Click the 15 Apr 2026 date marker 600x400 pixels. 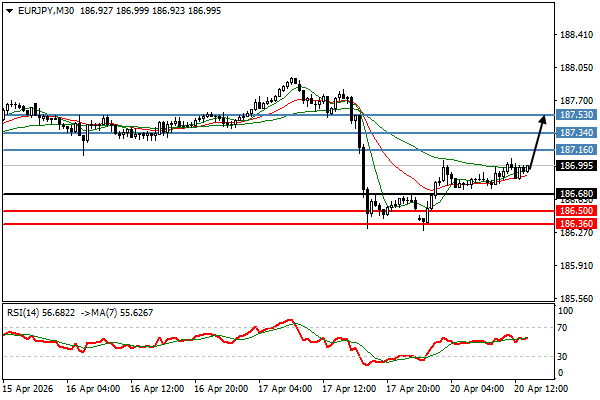30,388
